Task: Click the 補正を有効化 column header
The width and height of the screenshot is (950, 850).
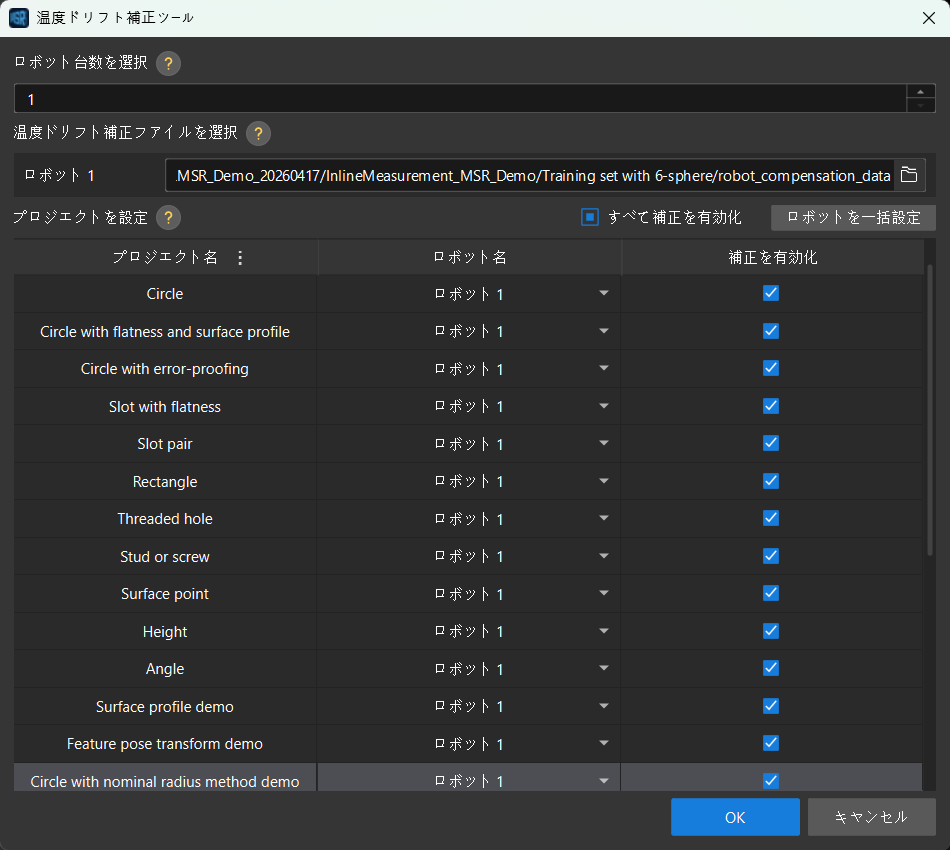Action: pos(772,257)
